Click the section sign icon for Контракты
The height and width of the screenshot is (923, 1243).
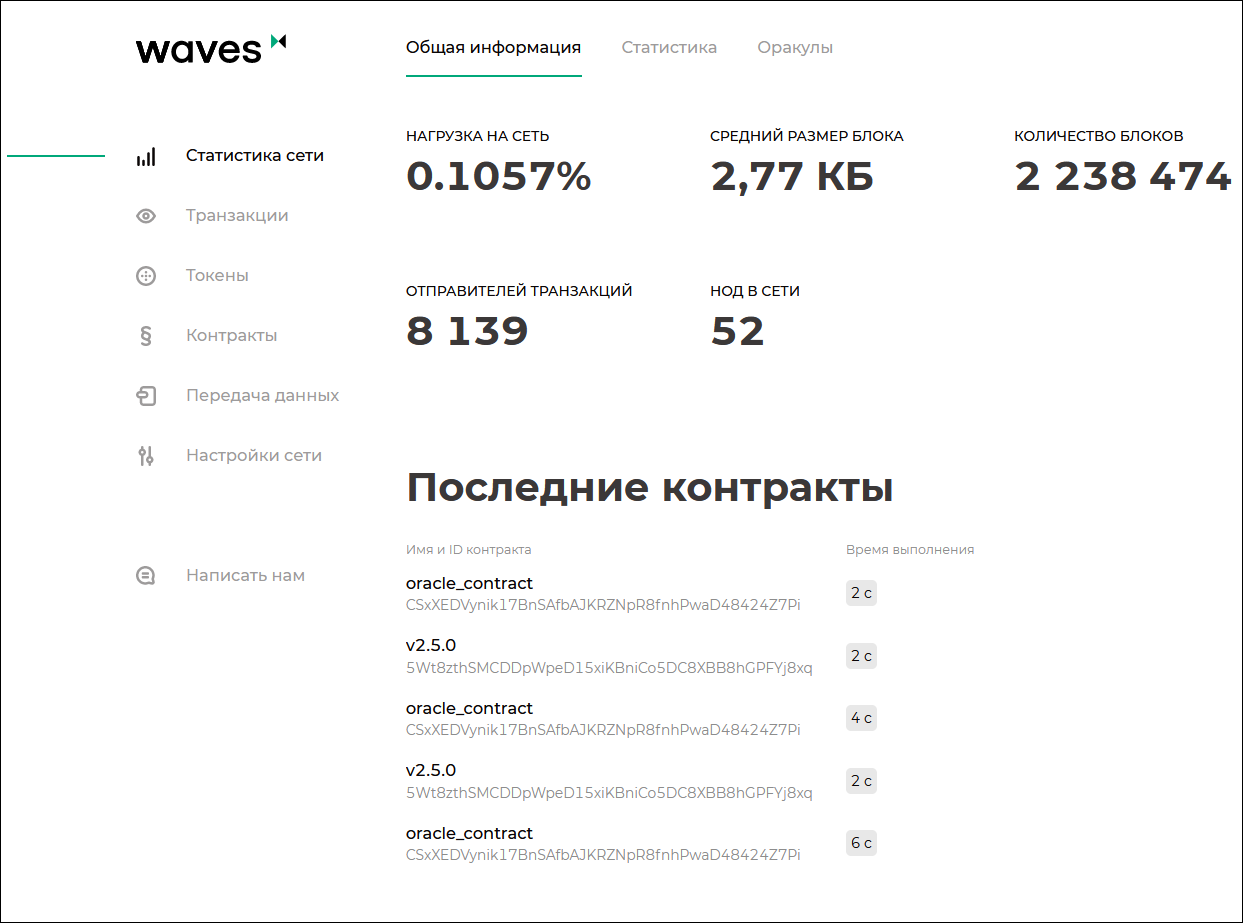[146, 335]
